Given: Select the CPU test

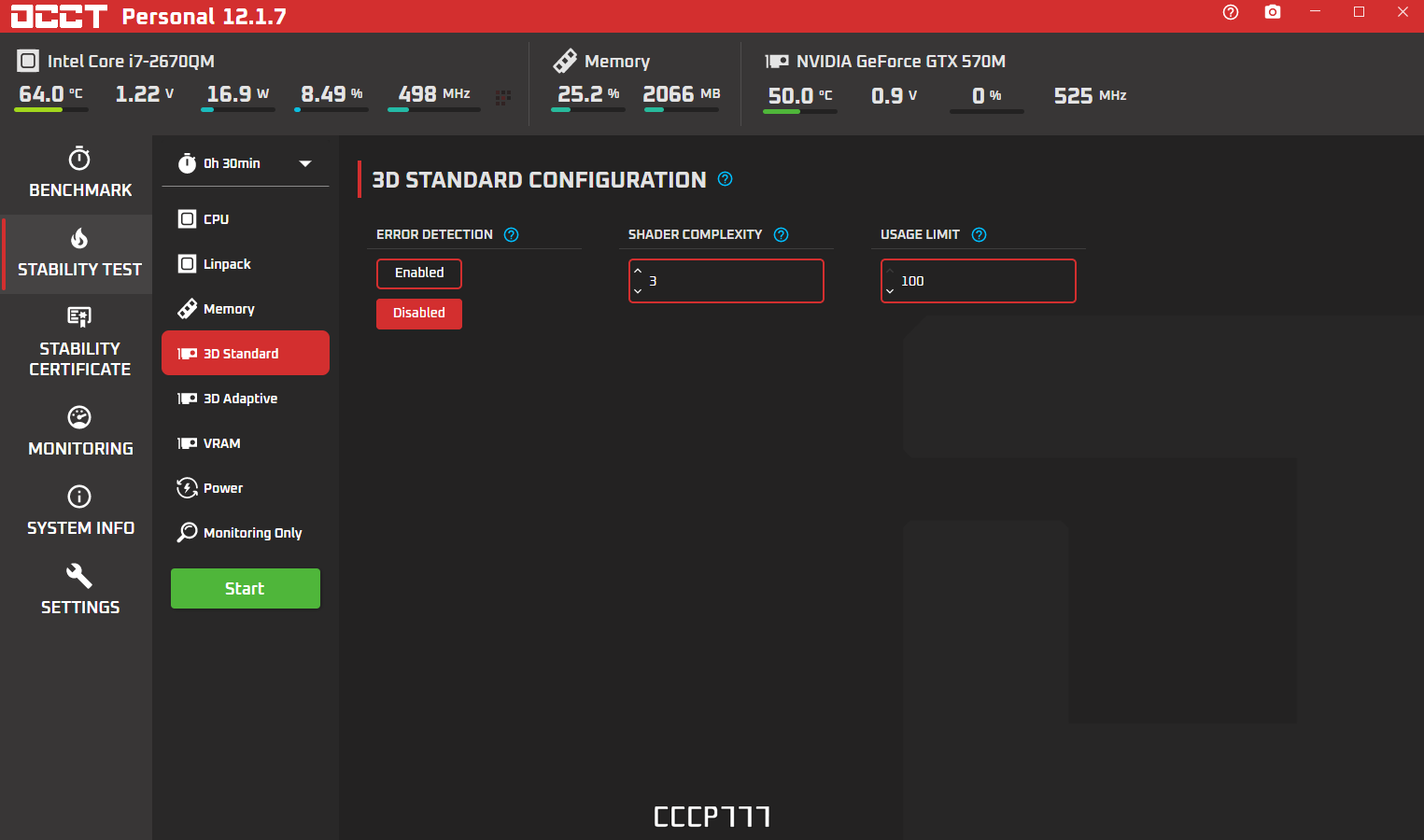Looking at the screenshot, I should pyautogui.click(x=246, y=219).
